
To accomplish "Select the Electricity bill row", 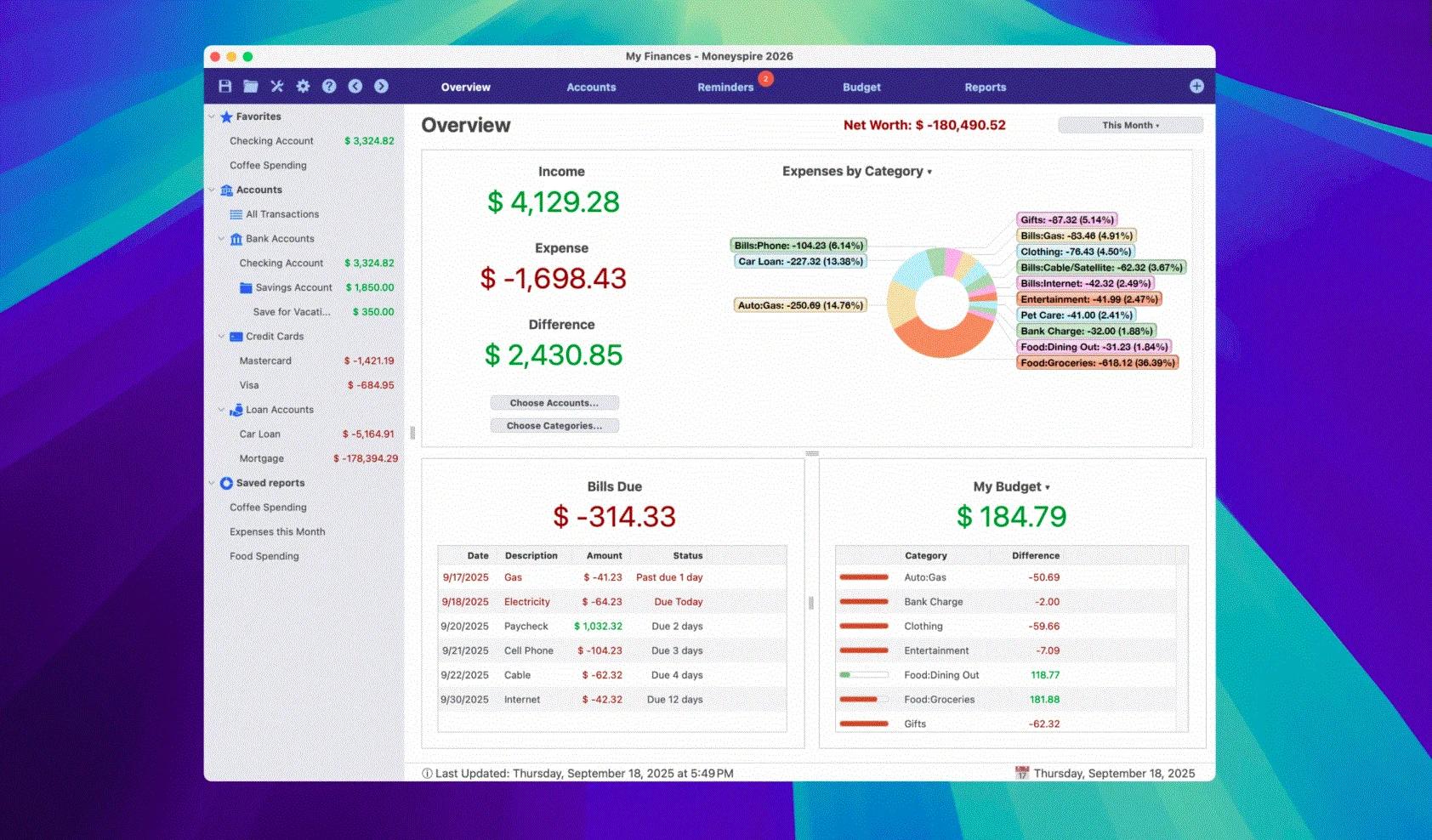I will click(612, 602).
